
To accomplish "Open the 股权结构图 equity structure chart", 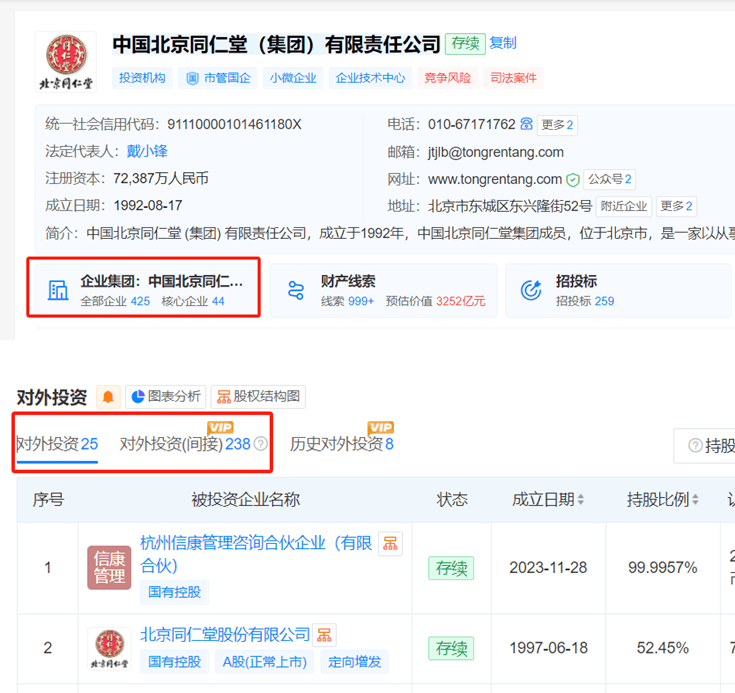I will click(x=257, y=397).
